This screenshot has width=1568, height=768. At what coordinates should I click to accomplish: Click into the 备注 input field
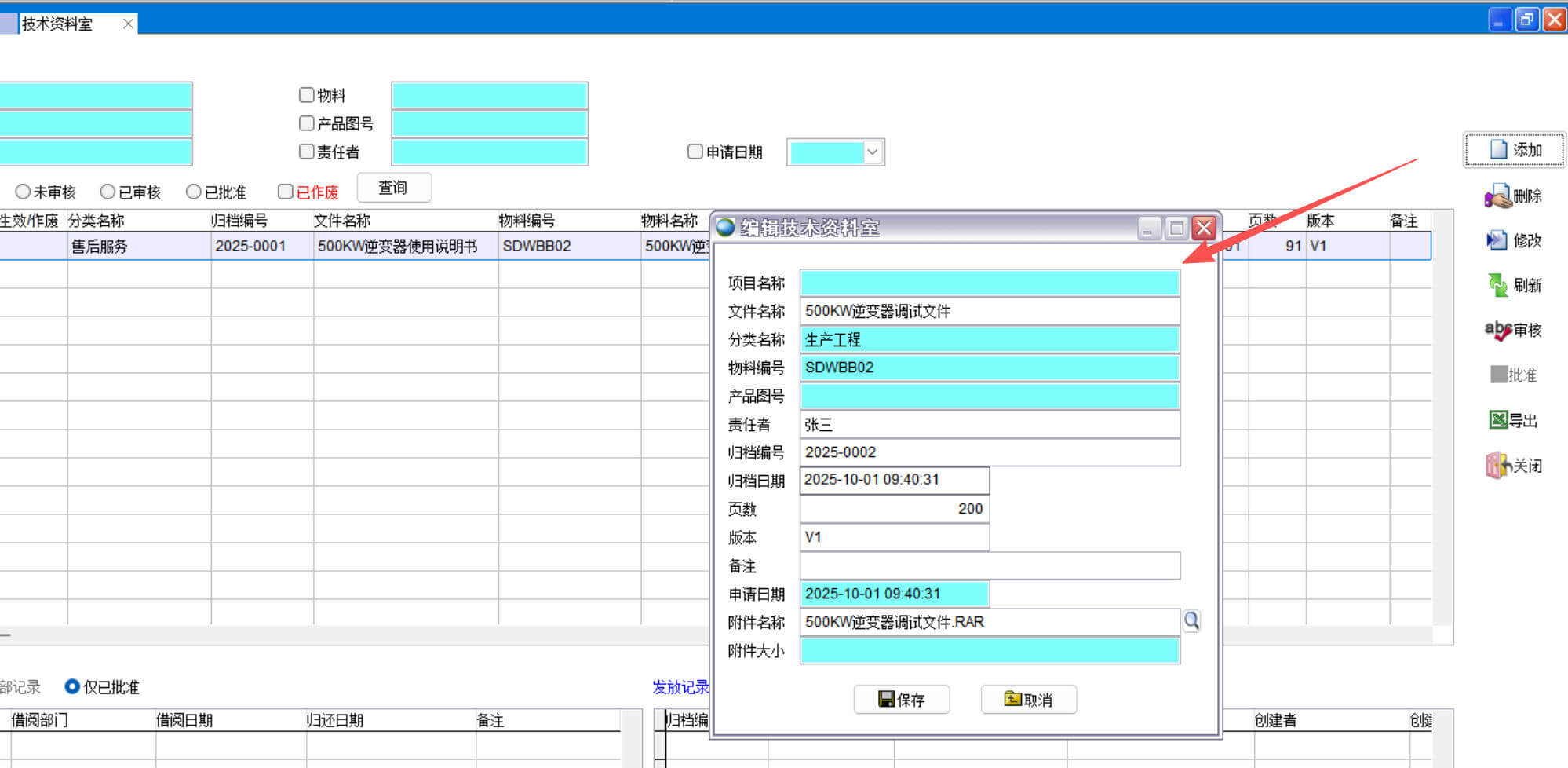click(x=989, y=565)
